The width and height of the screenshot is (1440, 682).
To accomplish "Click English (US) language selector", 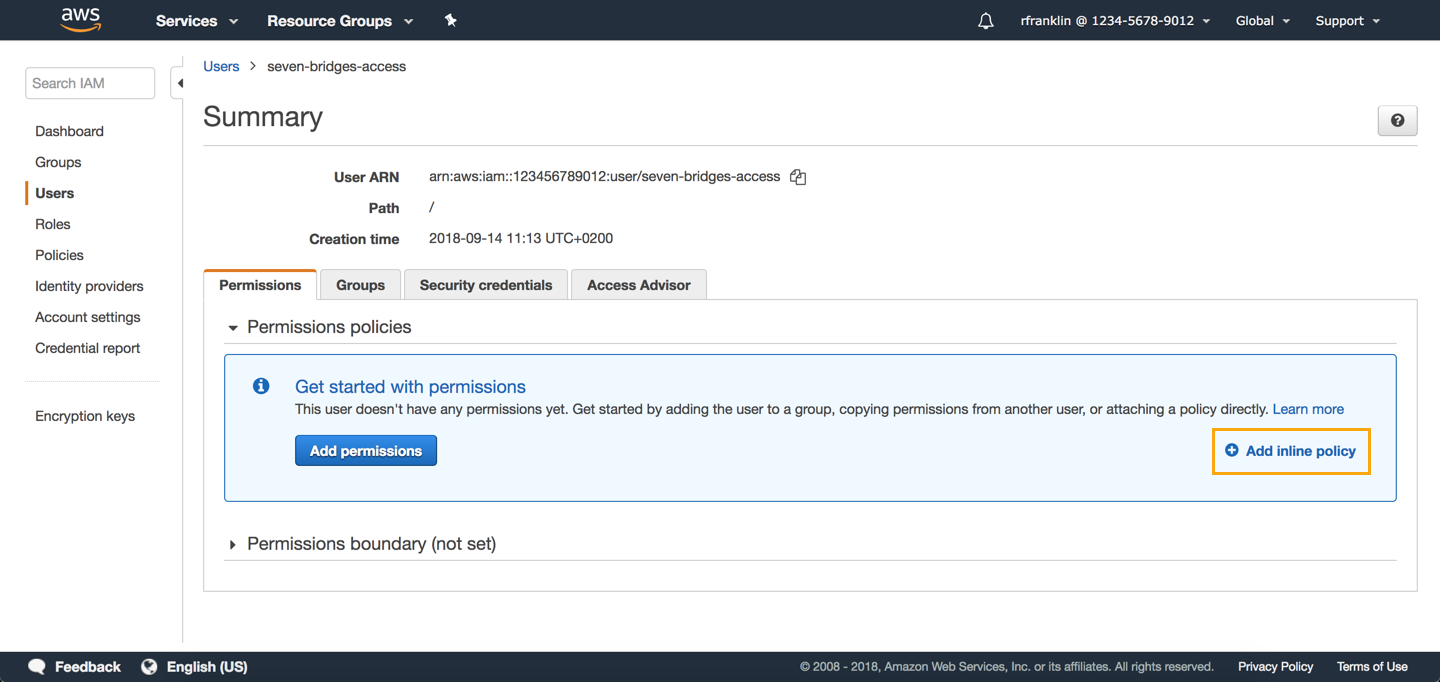I will pyautogui.click(x=207, y=666).
